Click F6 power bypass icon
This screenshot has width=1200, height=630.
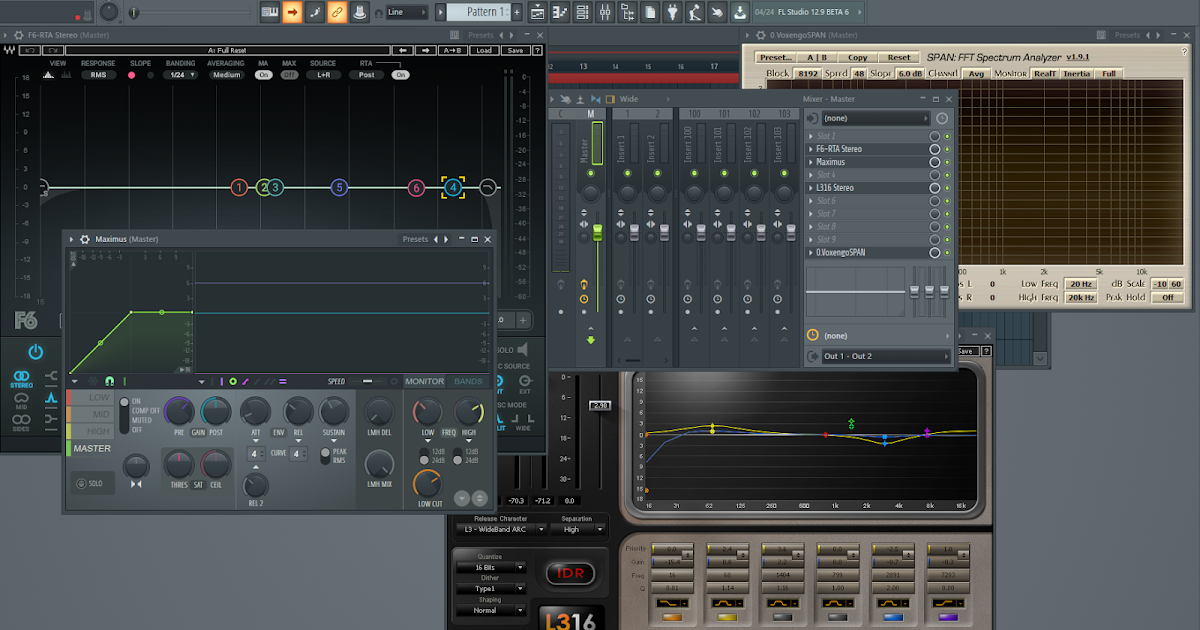tap(35, 352)
